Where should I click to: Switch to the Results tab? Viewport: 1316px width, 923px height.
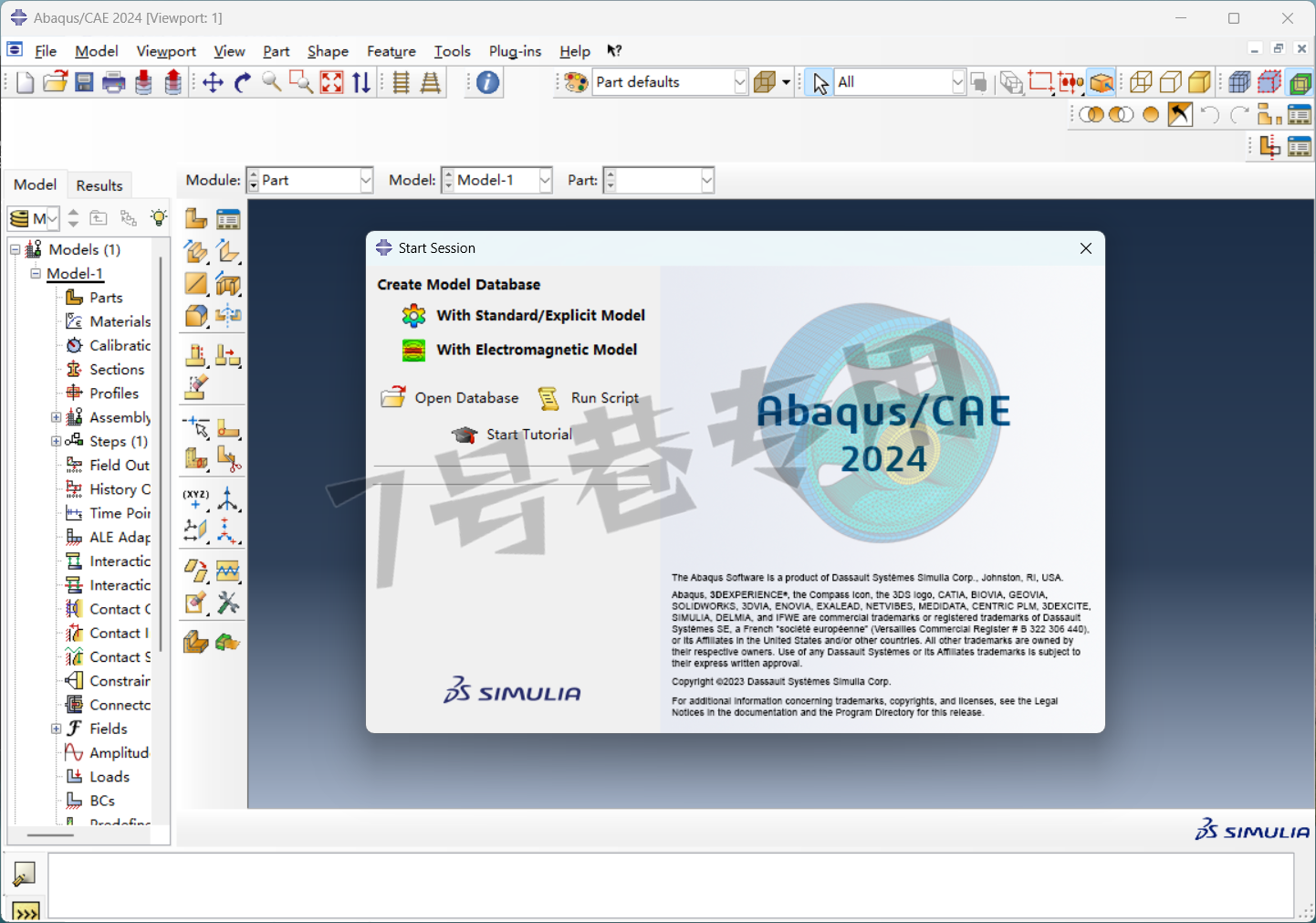pyautogui.click(x=99, y=185)
